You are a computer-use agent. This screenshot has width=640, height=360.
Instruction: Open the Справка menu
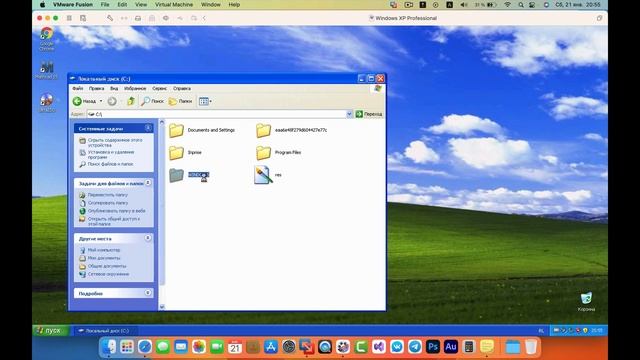(x=182, y=88)
